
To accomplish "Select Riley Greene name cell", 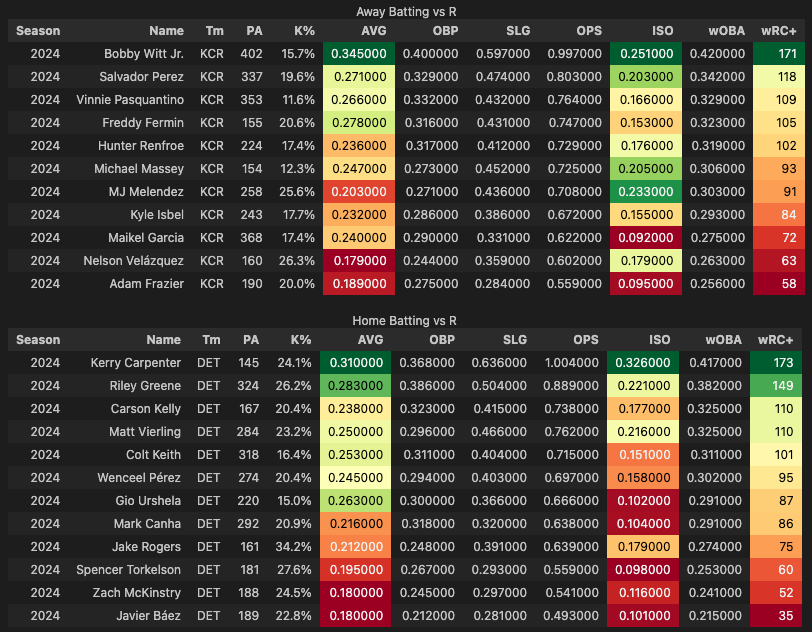I will (145, 386).
